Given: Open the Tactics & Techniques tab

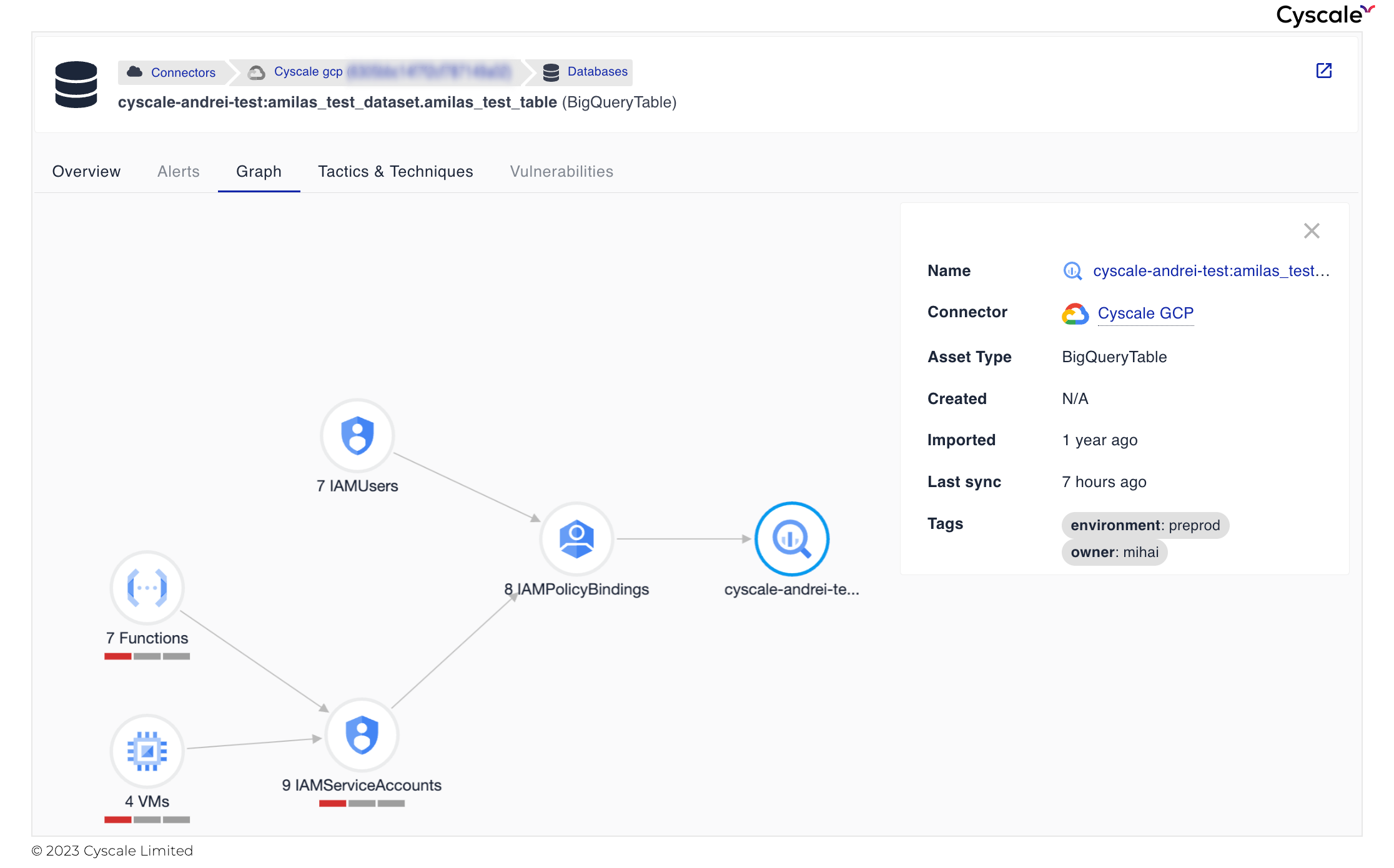Looking at the screenshot, I should (395, 172).
